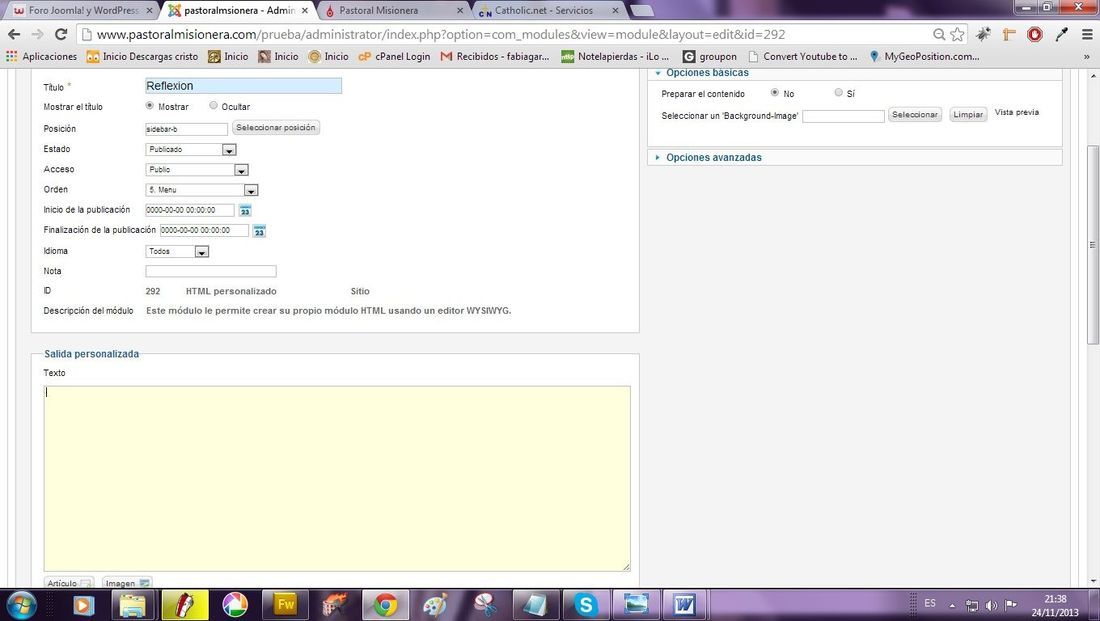Open the volume speaker tray icon
Viewport: 1100px width, 621px height.
pyautogui.click(x=991, y=605)
